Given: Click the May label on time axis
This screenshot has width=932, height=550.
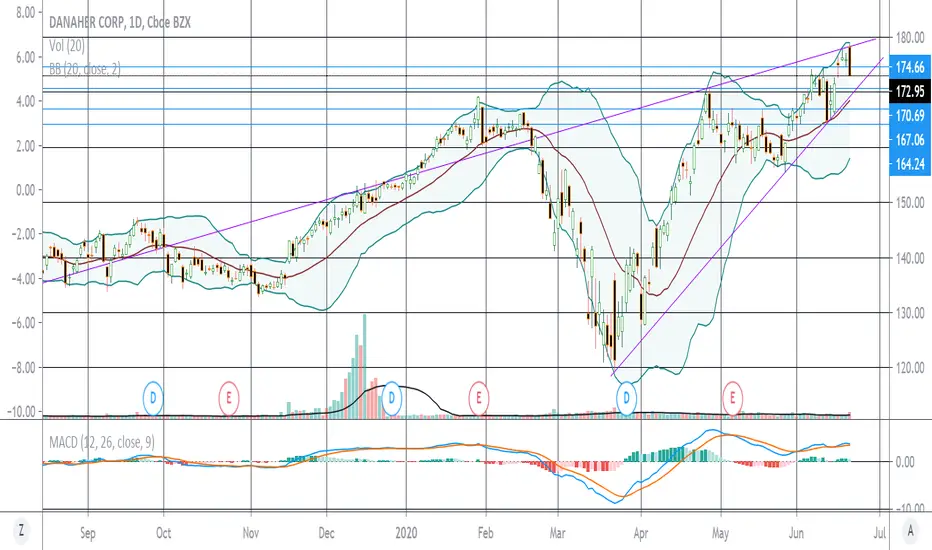Looking at the screenshot, I should tap(720, 533).
